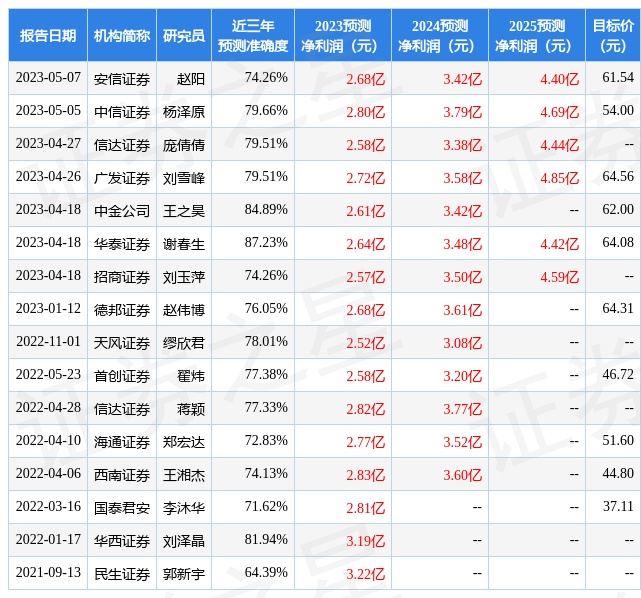
Task: Click 广发证券 institution cell
Action: pyautogui.click(x=122, y=178)
